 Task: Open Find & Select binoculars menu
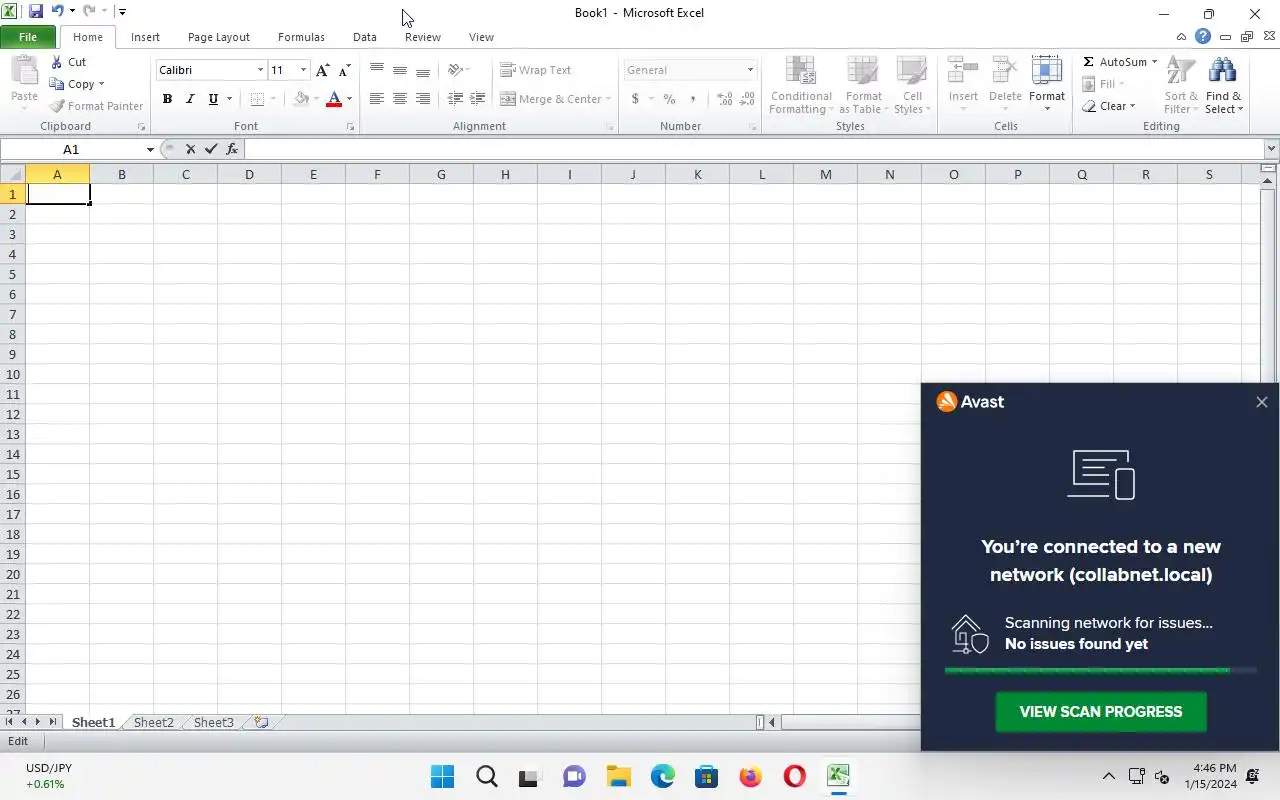click(x=1223, y=86)
